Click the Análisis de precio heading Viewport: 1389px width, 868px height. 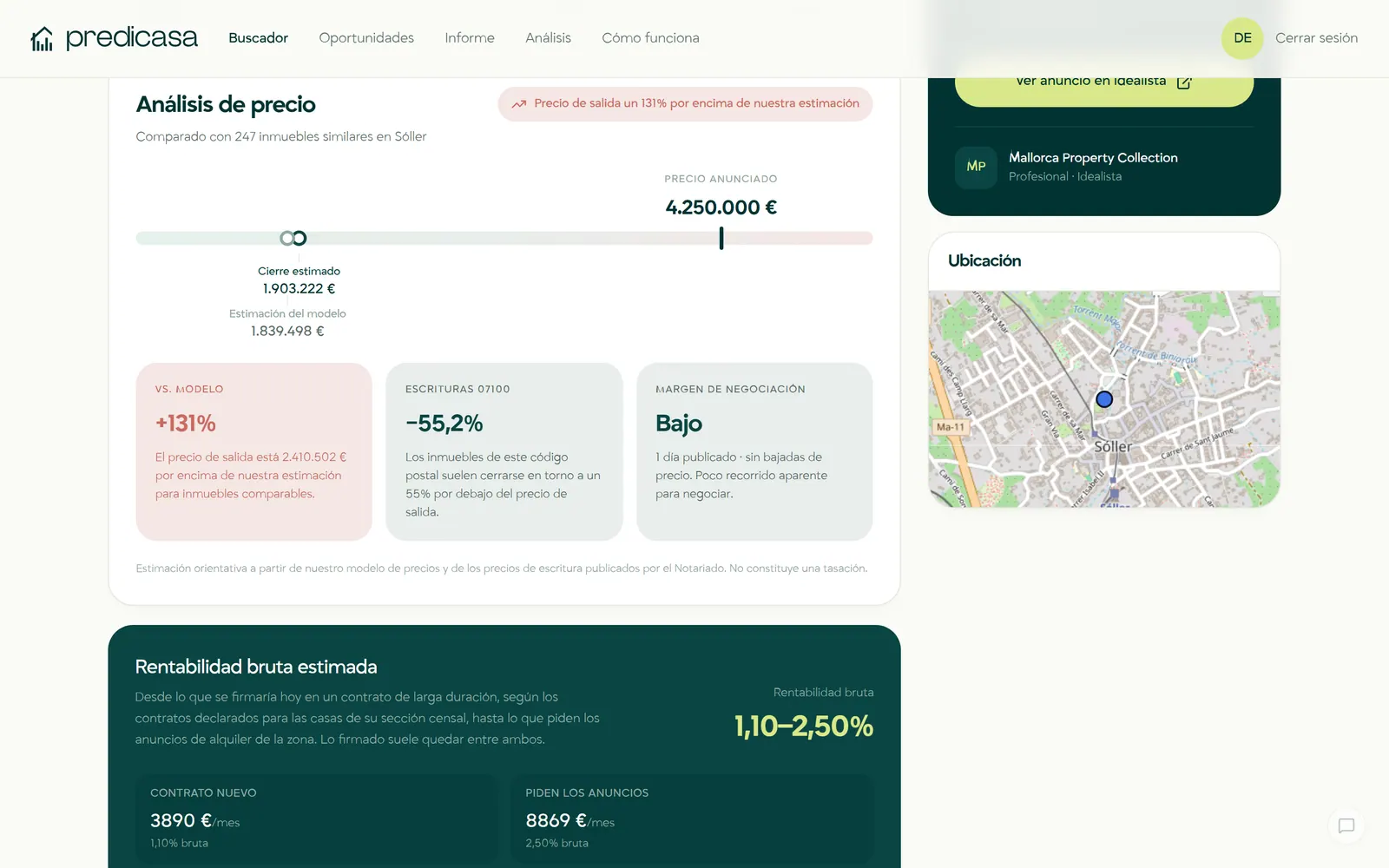tap(226, 104)
